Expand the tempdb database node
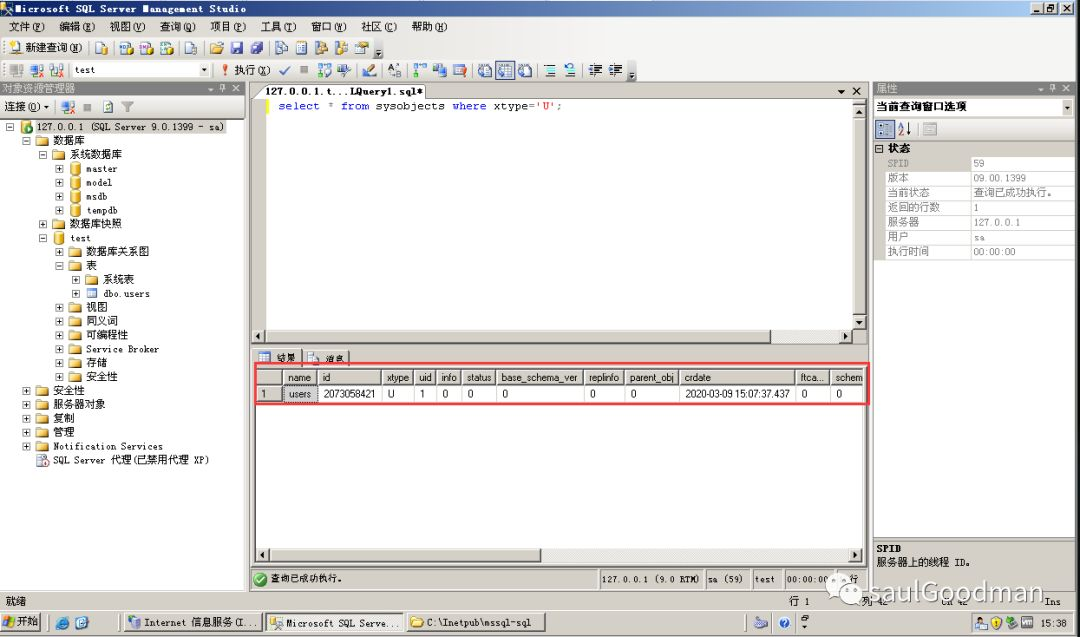1080x637 pixels. (x=59, y=210)
